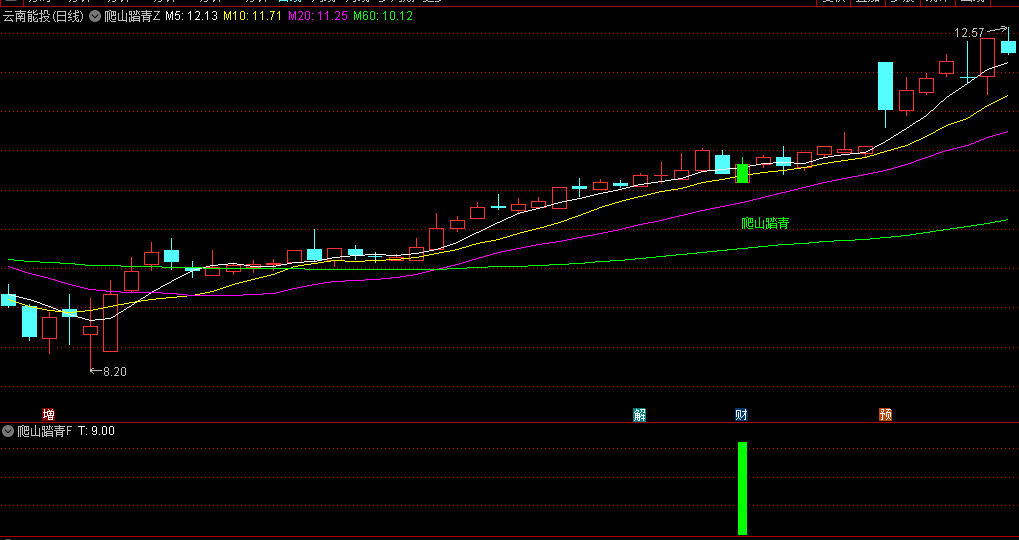Select the 爬山踏青Z main indicator name
Viewport: 1019px width, 540px height.
[x=132, y=16]
